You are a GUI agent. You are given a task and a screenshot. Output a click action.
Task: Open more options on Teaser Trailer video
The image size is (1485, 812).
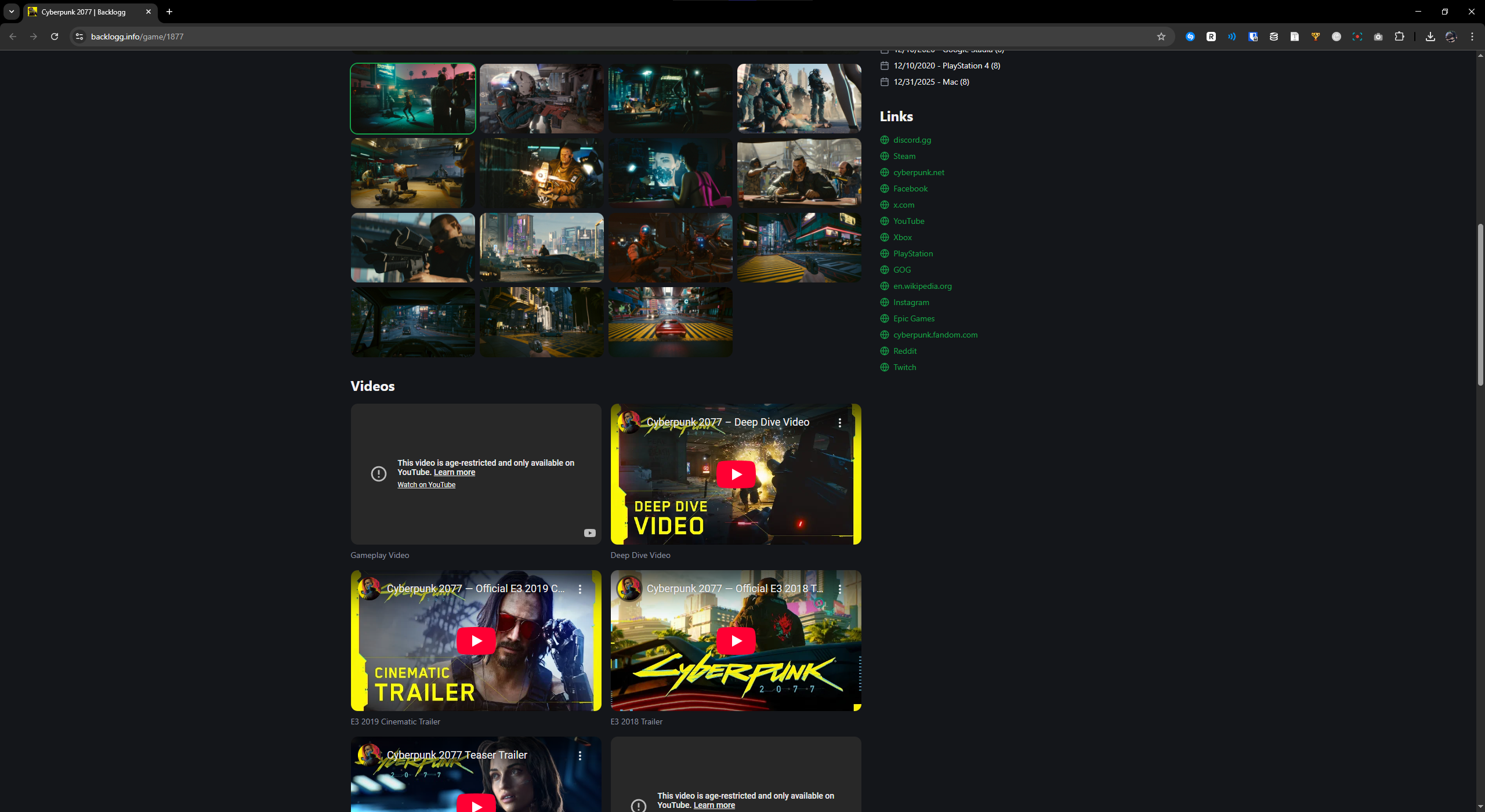coord(580,756)
